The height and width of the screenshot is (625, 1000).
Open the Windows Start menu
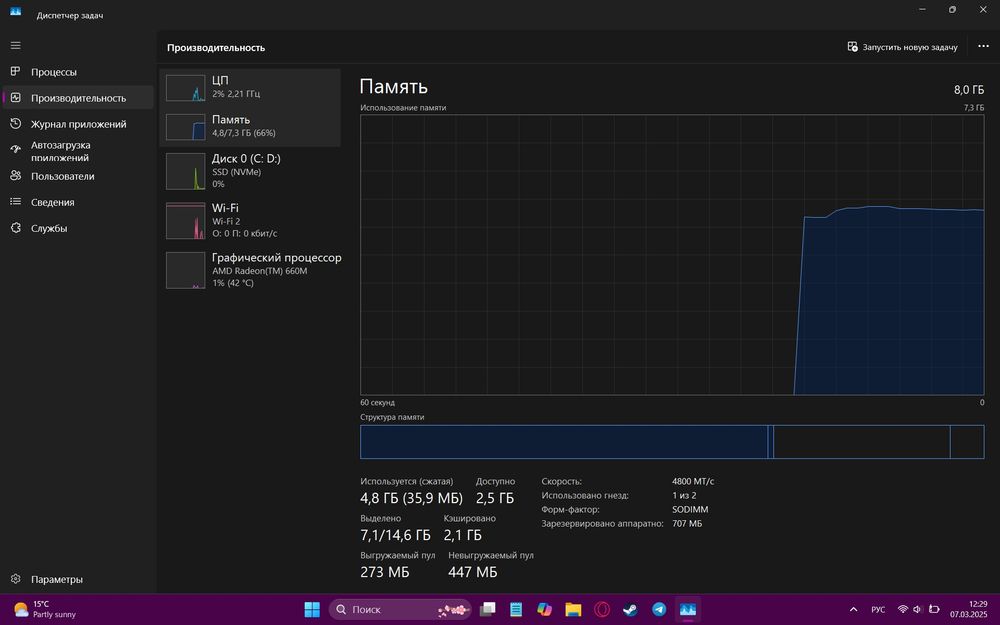click(312, 609)
